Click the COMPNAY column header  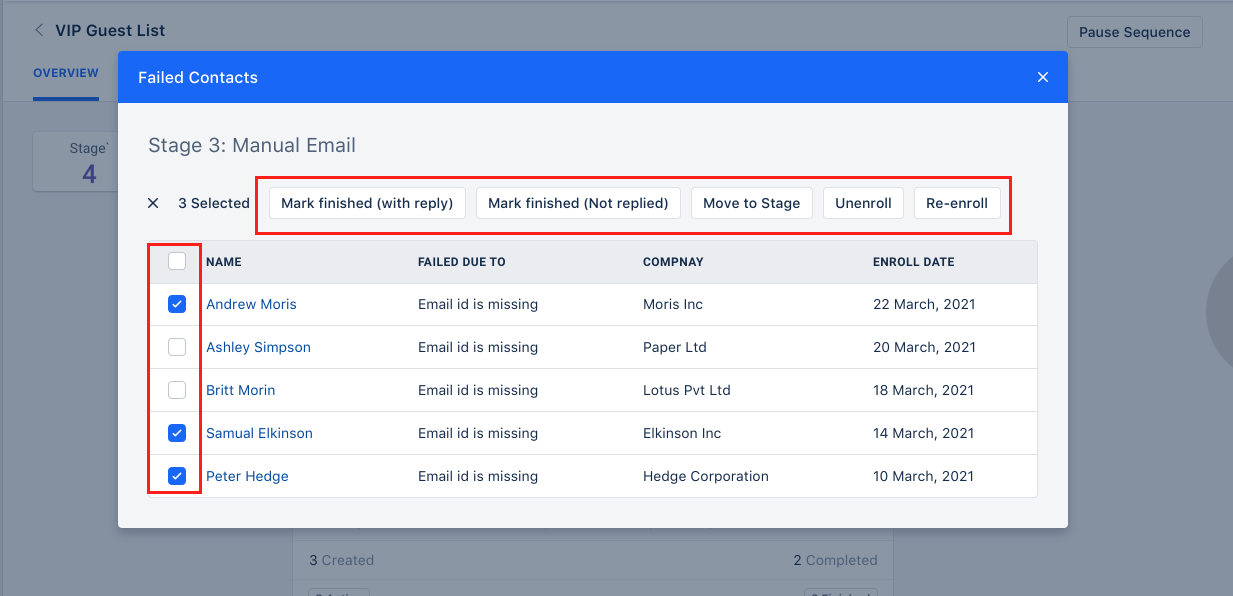(x=673, y=262)
